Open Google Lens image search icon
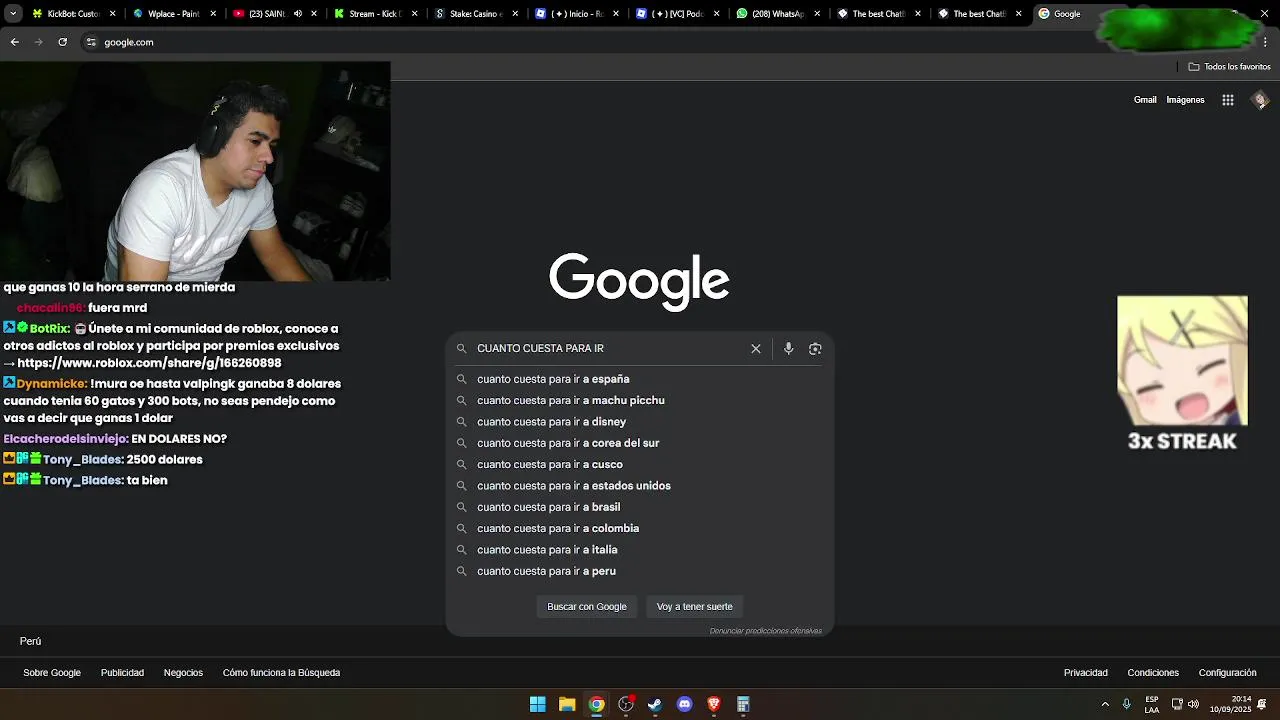This screenshot has height=720, width=1280. point(815,348)
